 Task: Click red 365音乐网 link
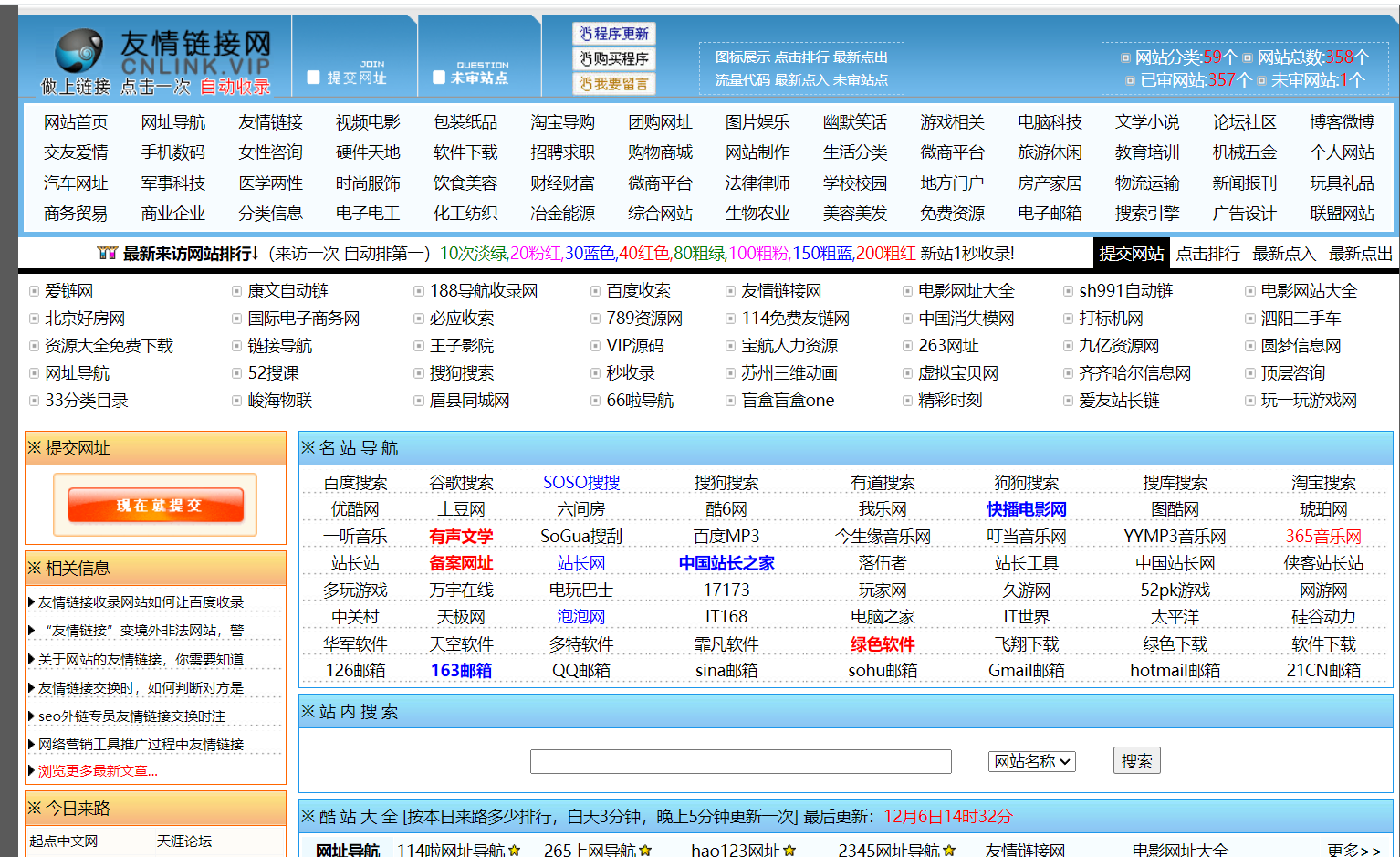1323,537
